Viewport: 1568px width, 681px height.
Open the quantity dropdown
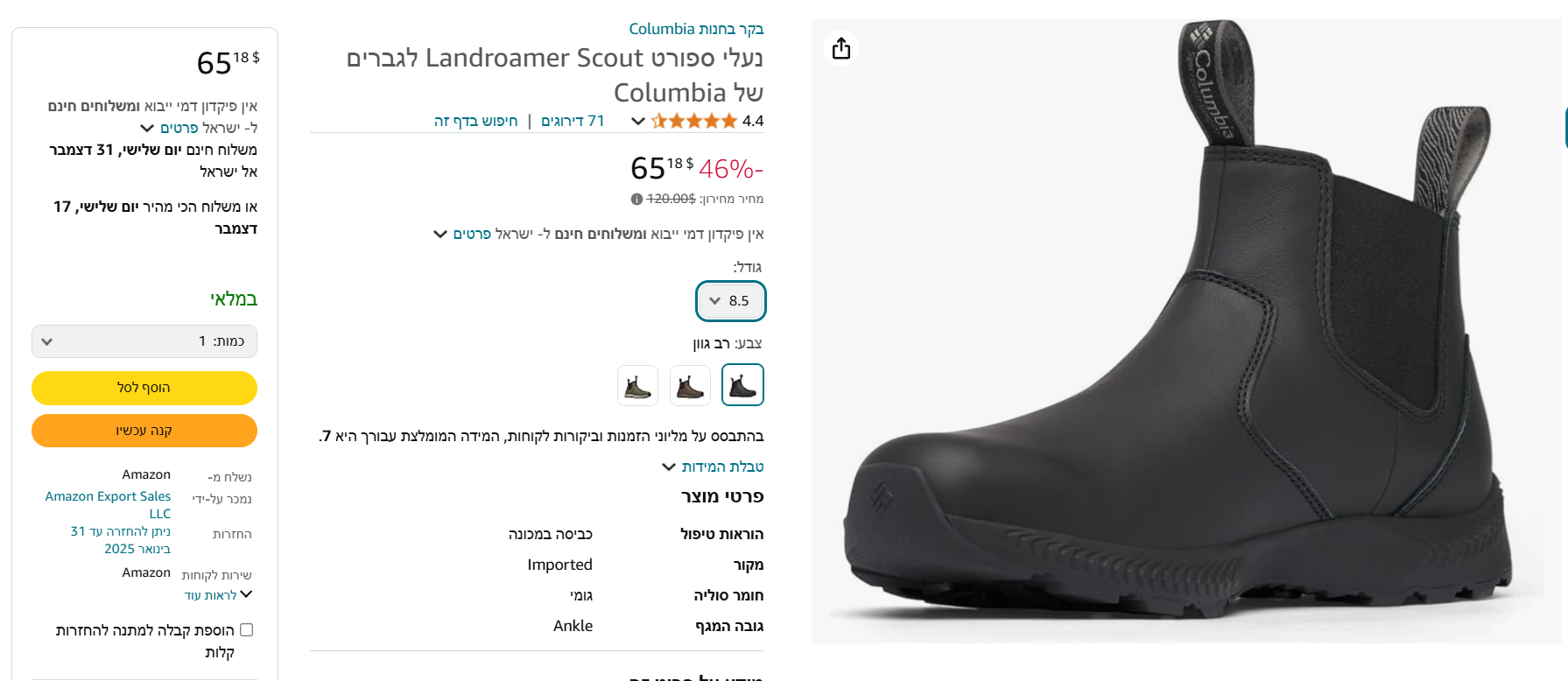[x=144, y=341]
